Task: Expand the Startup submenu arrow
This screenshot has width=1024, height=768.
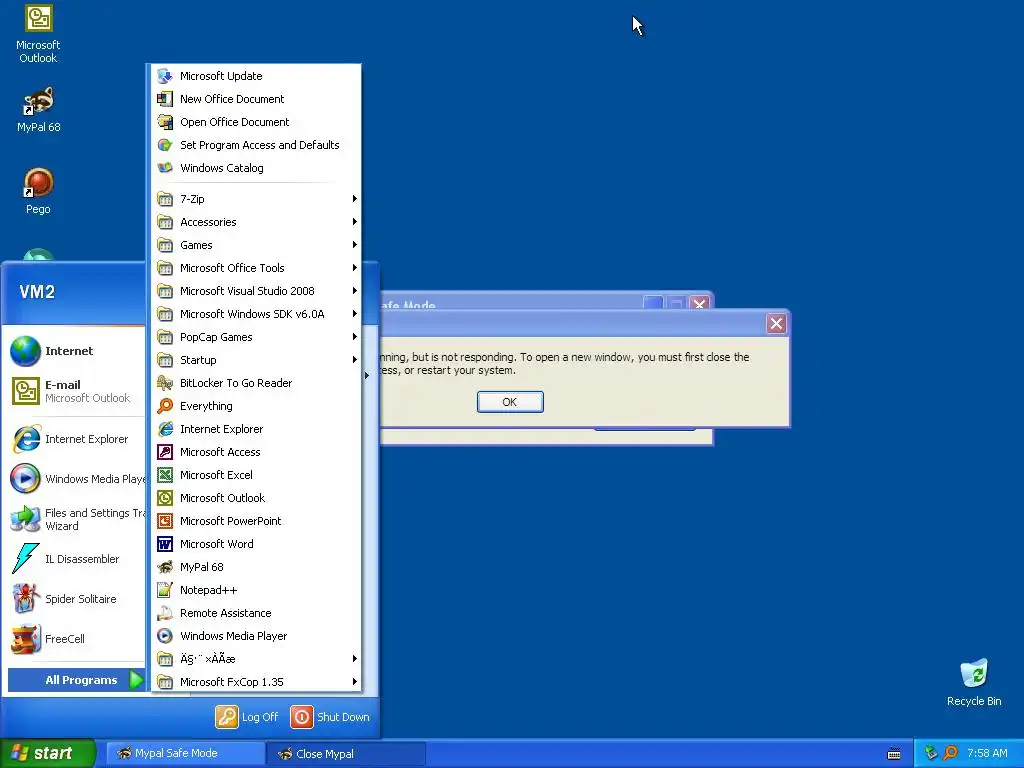Action: [355, 360]
